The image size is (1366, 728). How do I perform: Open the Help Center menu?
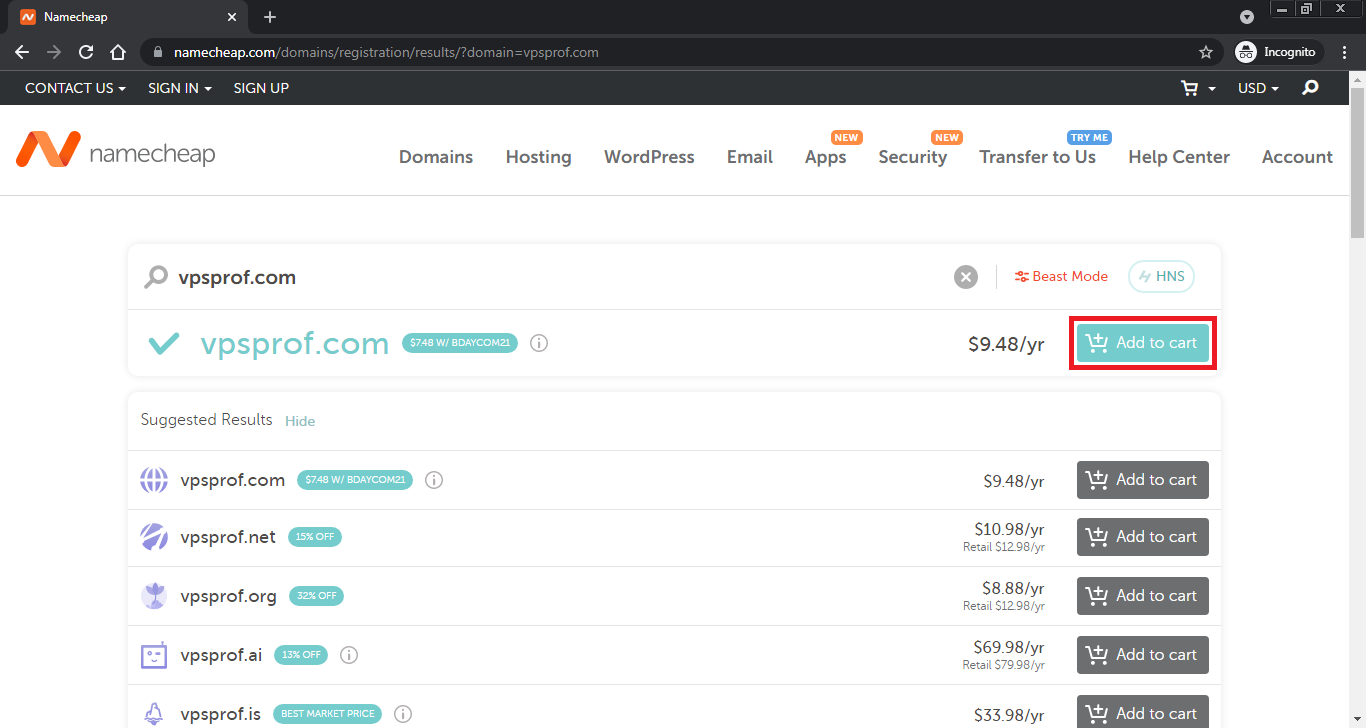tap(1179, 157)
